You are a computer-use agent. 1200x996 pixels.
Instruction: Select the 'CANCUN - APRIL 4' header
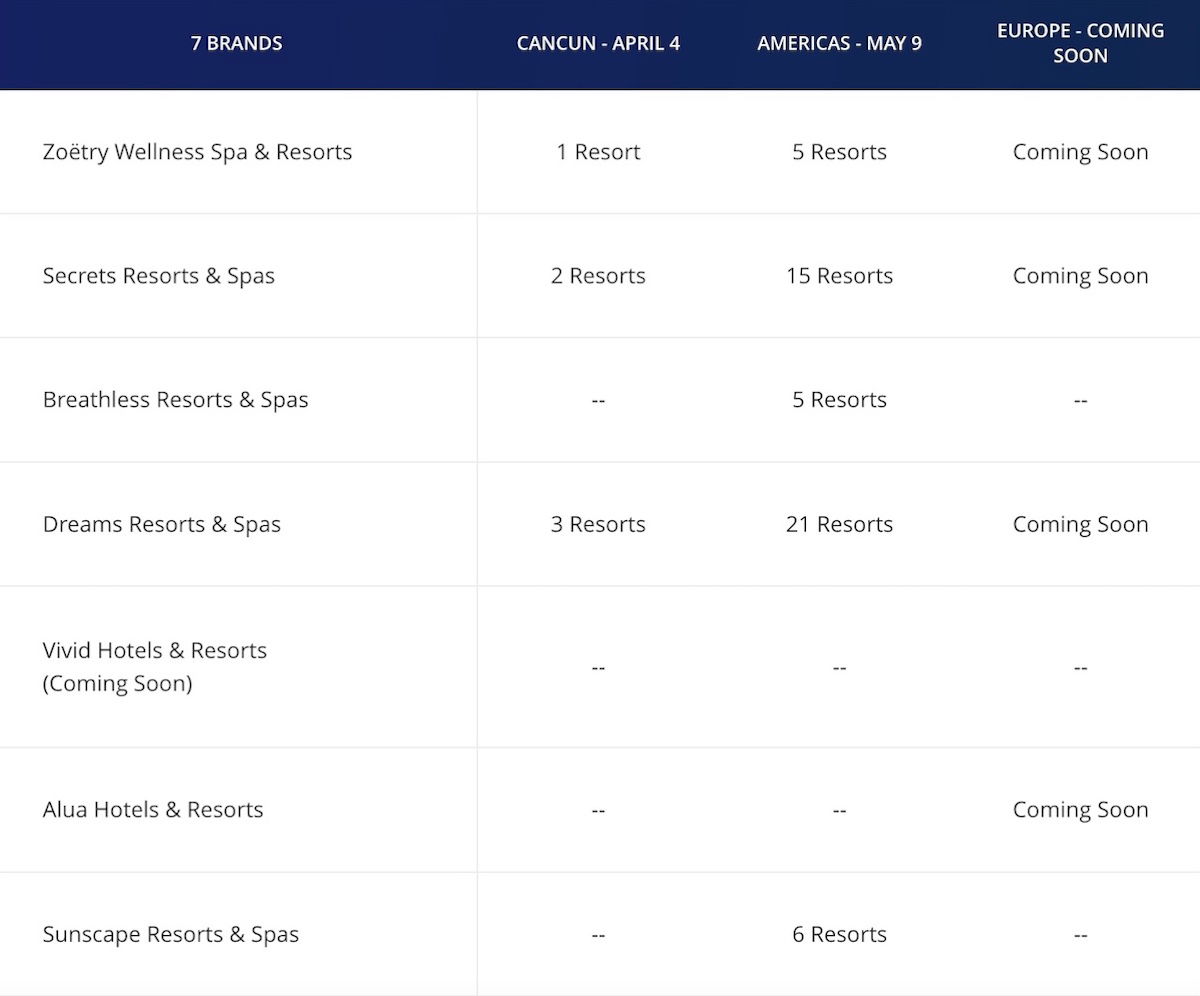tap(598, 43)
